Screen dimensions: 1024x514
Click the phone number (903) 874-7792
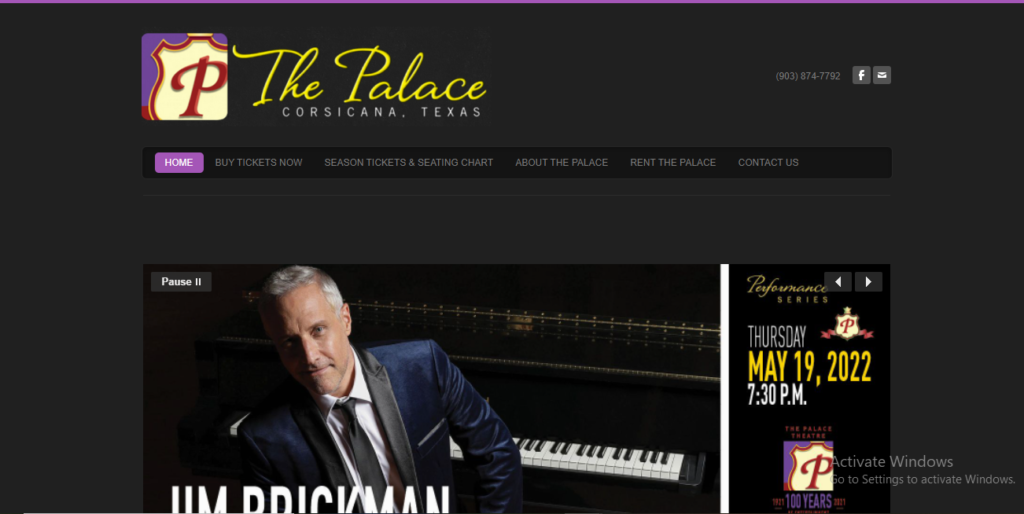pos(808,76)
